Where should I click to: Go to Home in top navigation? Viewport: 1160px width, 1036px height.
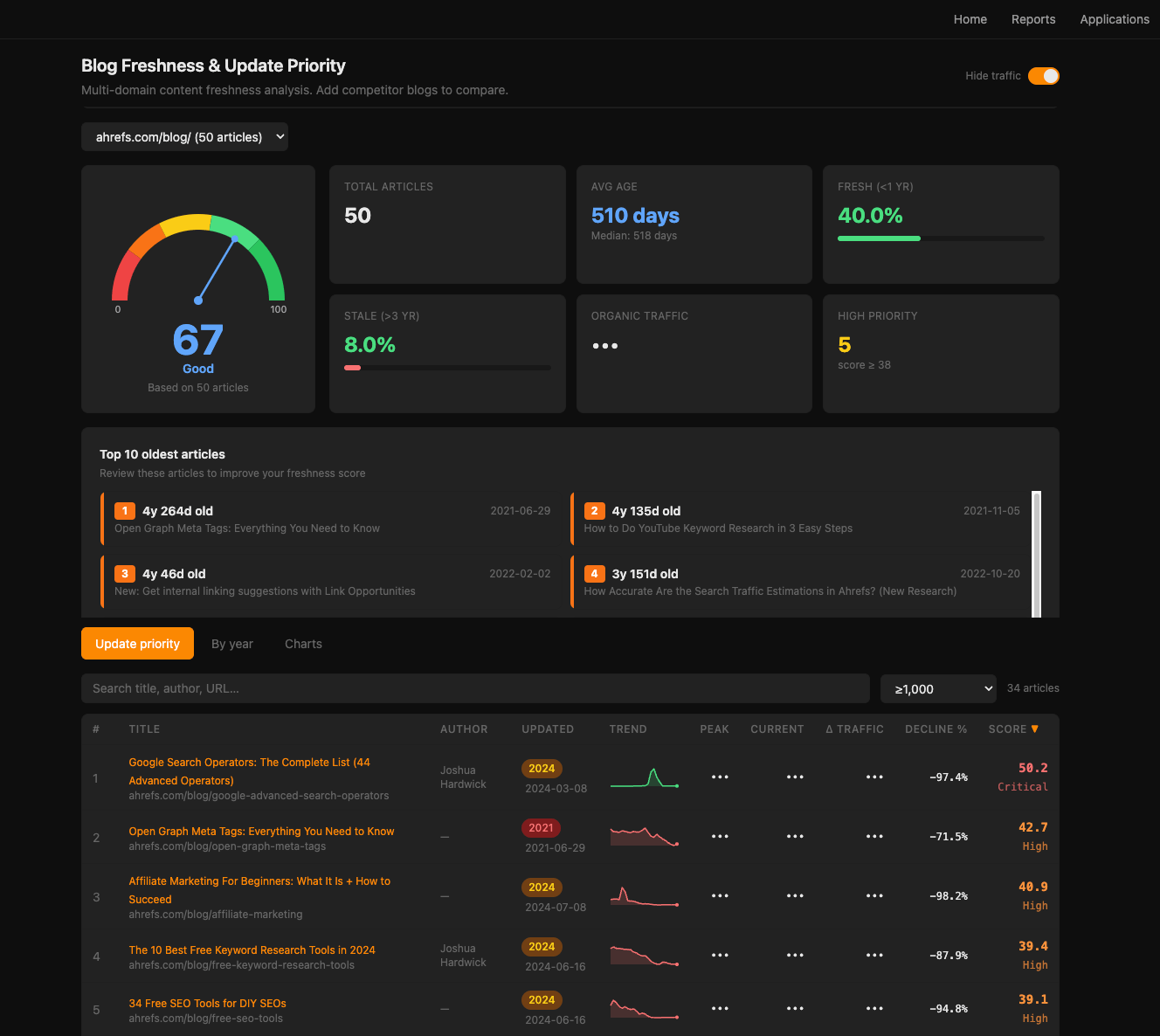pyautogui.click(x=970, y=19)
